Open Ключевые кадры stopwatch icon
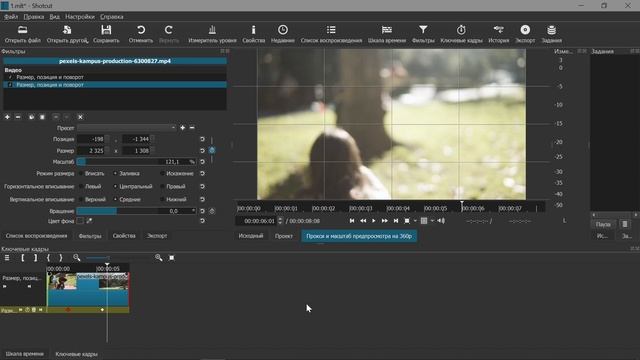 [x=461, y=34]
